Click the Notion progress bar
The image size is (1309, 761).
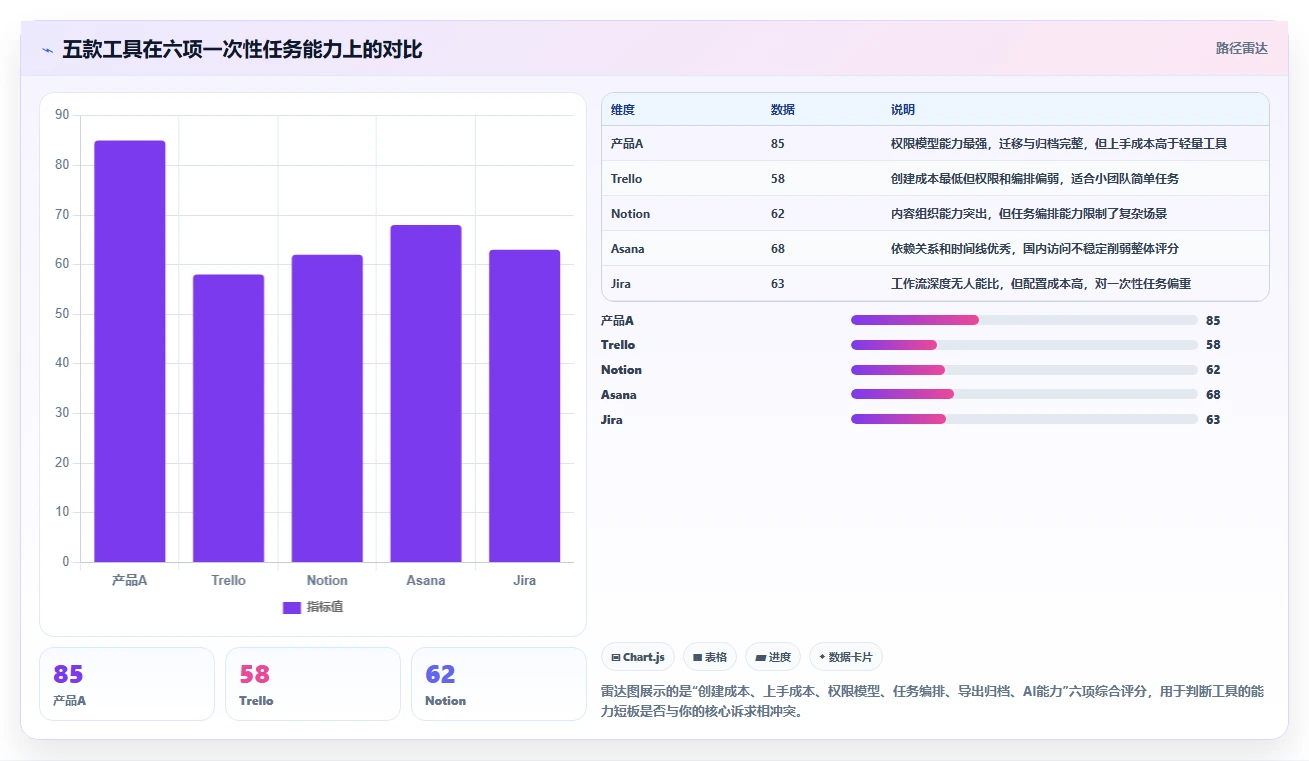[x=1024, y=370]
